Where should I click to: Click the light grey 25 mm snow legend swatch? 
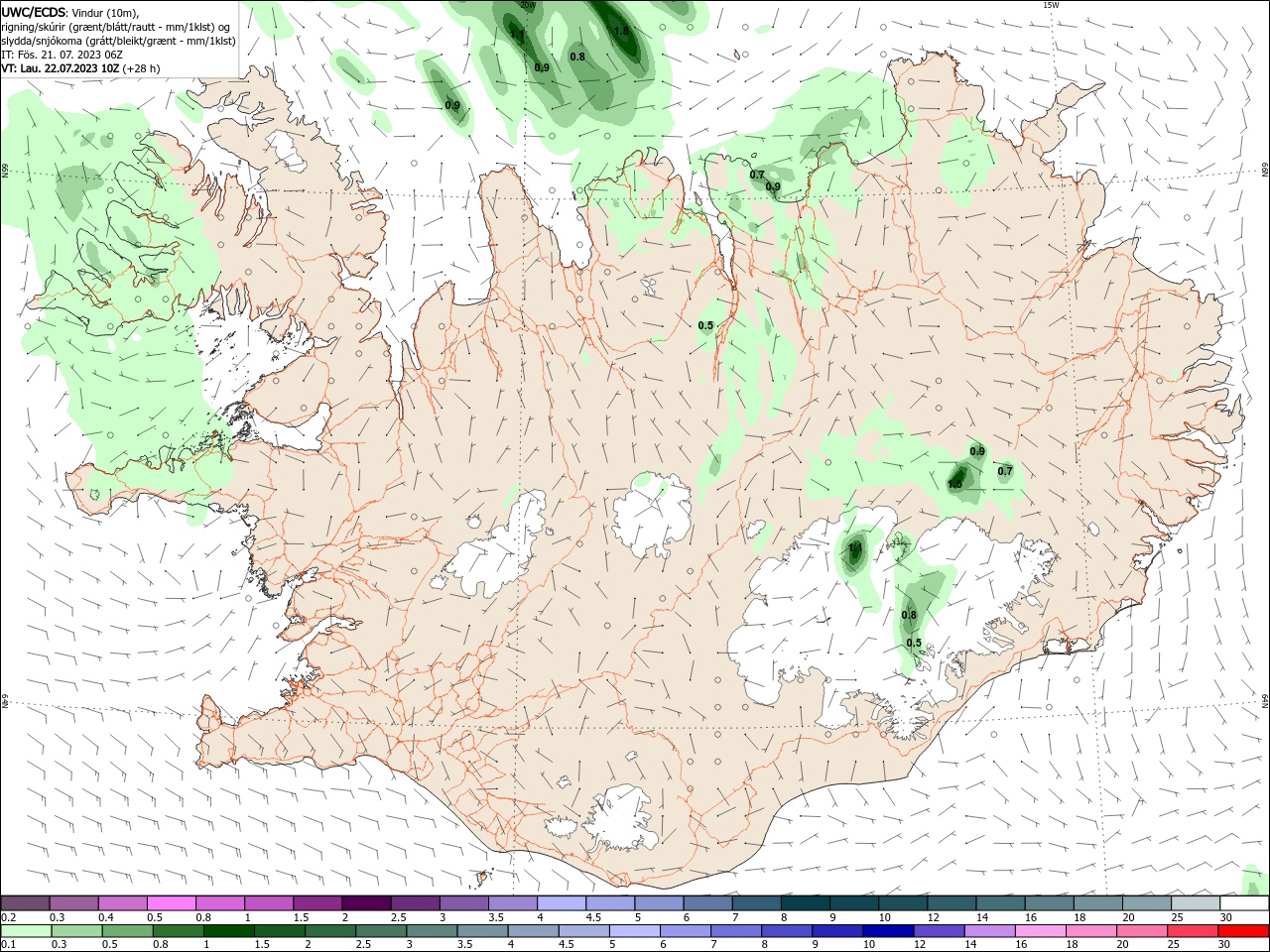click(x=1196, y=903)
